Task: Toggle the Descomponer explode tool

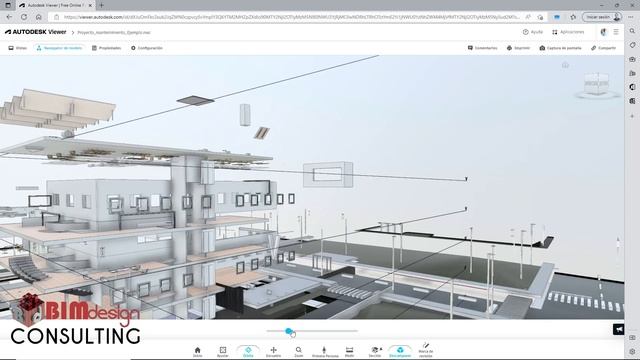Action: pos(400,352)
